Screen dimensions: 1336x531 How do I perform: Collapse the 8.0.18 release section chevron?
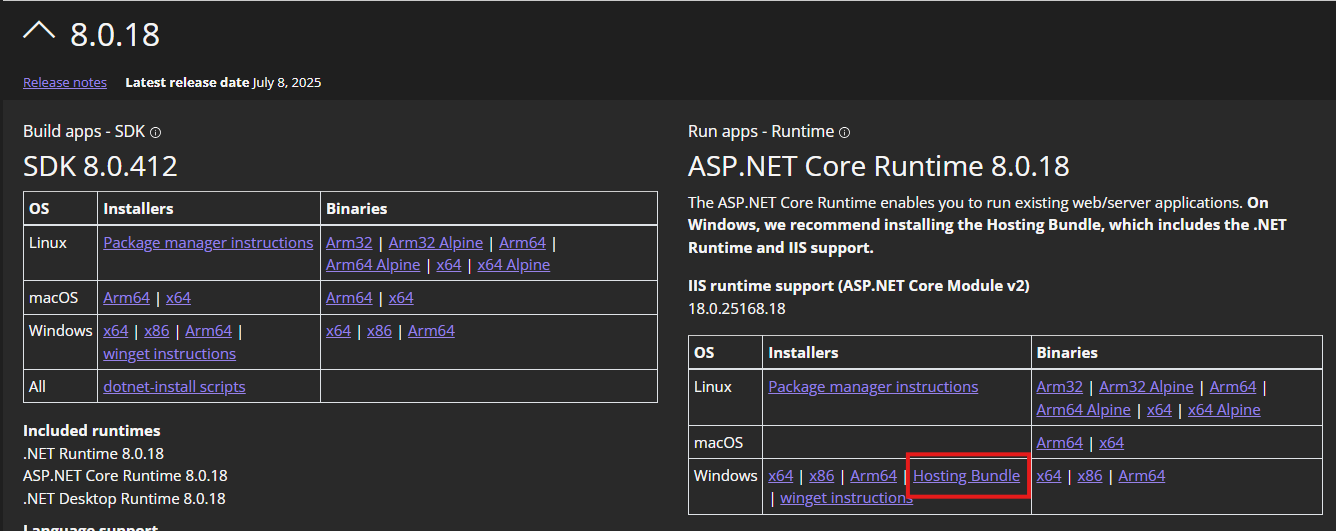click(x=39, y=31)
